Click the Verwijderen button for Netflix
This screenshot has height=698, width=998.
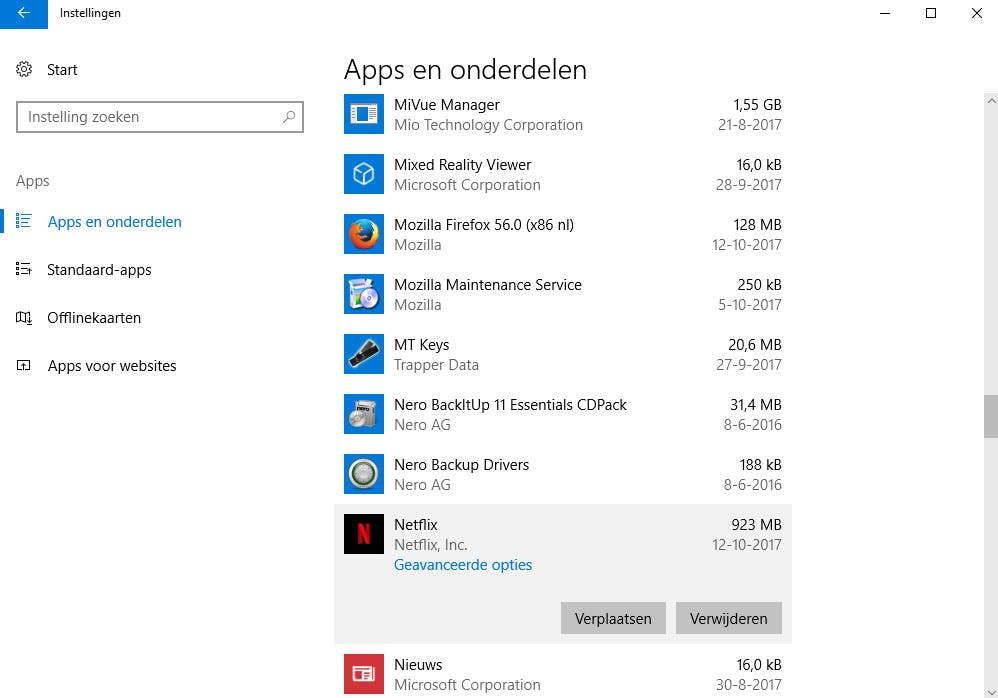coord(728,618)
